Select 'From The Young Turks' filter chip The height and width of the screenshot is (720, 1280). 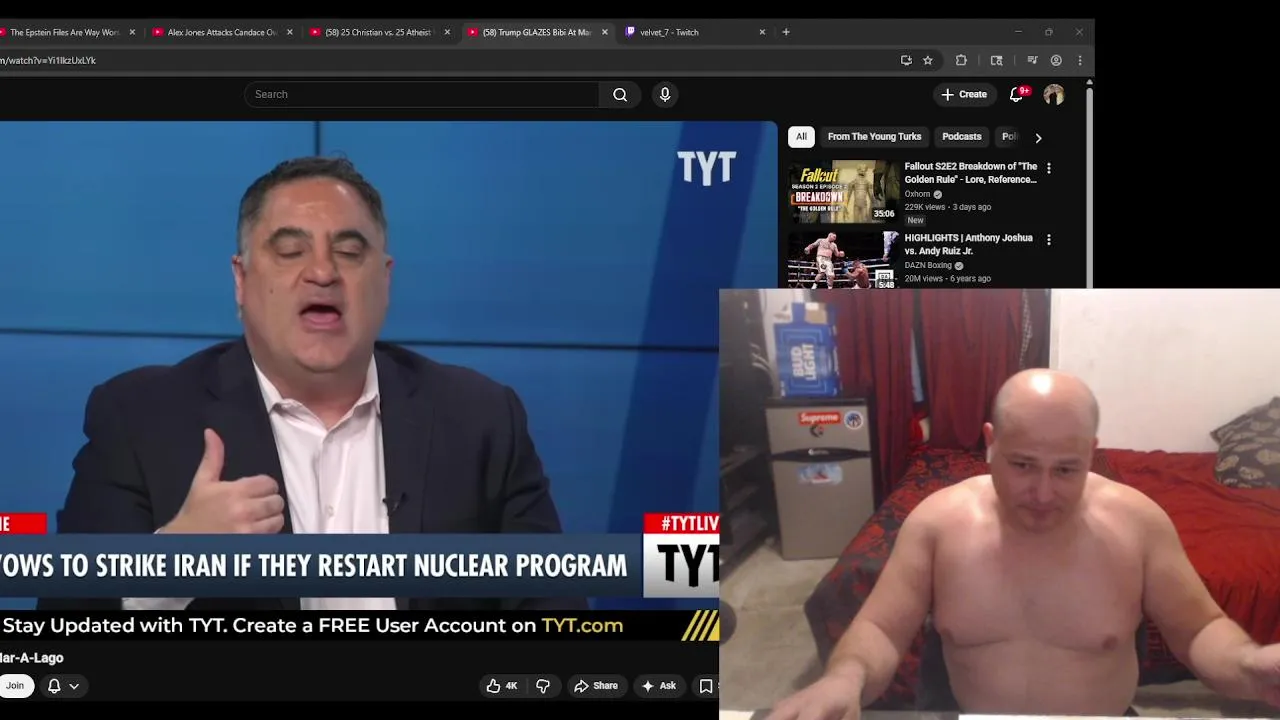(874, 137)
